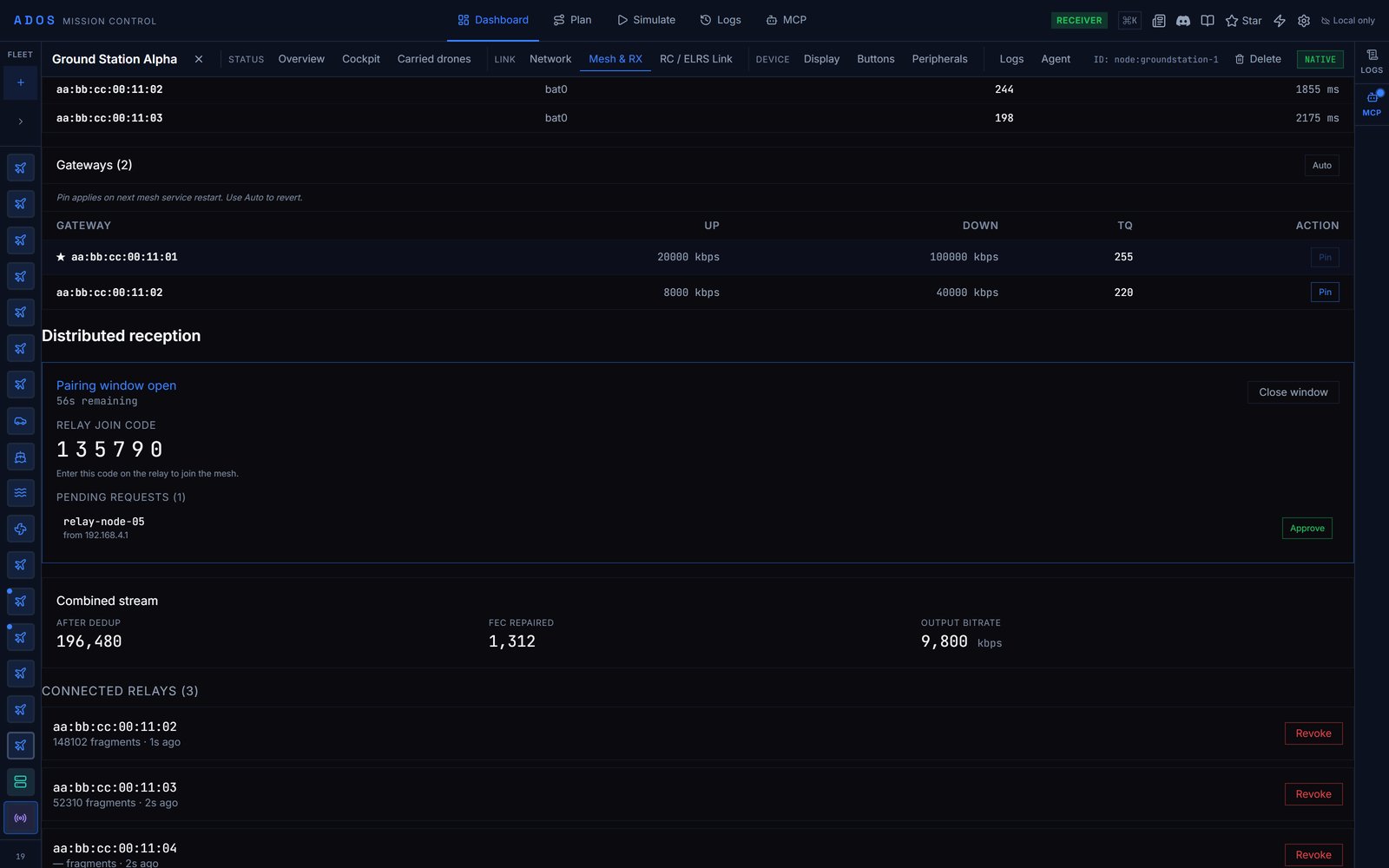Toggle Auto gateway selection
Screen dimensions: 1389x868
click(x=1321, y=165)
